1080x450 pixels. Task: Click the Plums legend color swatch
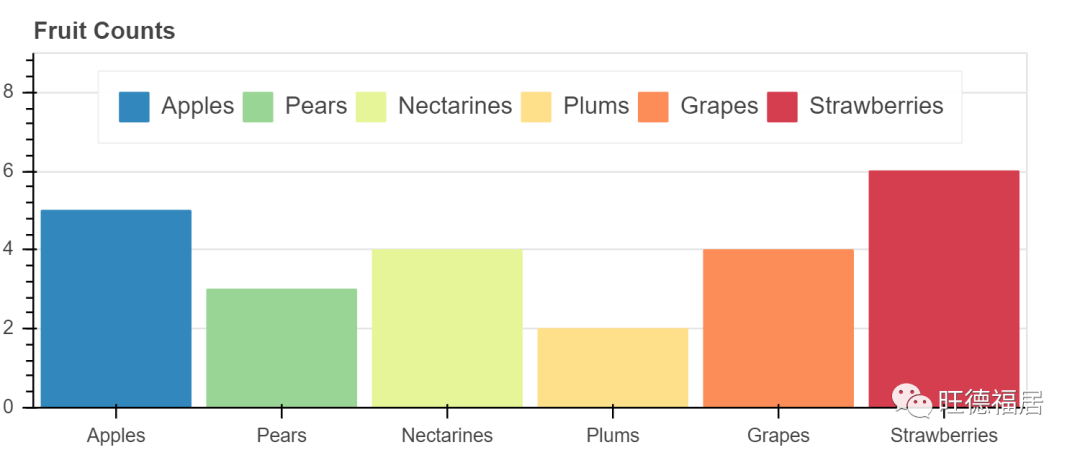(x=536, y=107)
